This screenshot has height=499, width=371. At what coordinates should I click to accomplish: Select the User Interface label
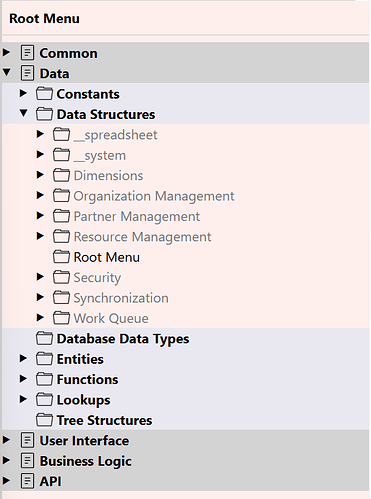[84, 441]
